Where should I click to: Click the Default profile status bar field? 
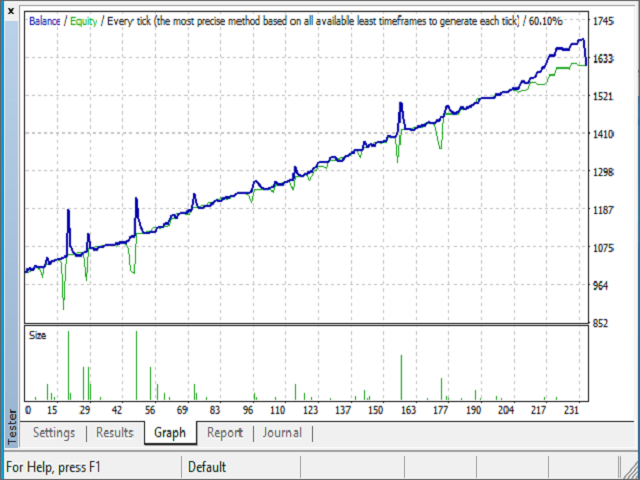click(x=207, y=467)
